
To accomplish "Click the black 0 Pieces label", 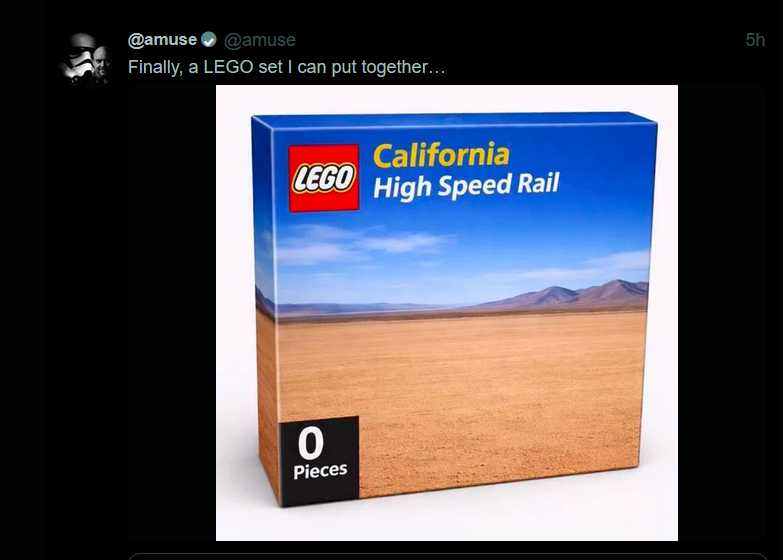I will coord(320,452).
